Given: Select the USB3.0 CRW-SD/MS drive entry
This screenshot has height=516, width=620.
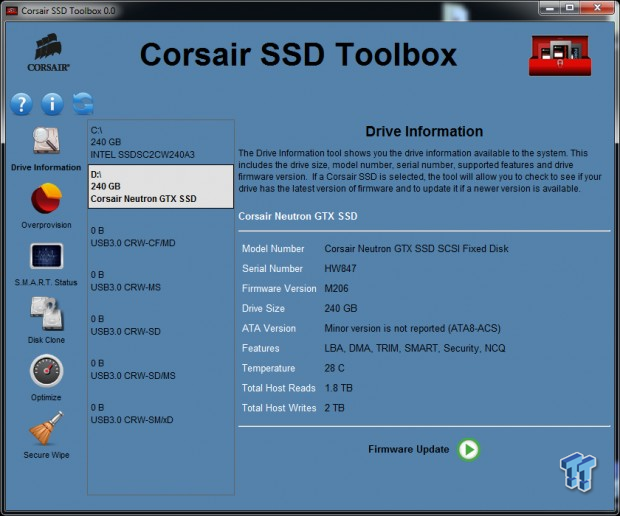Looking at the screenshot, I should pyautogui.click(x=161, y=369).
